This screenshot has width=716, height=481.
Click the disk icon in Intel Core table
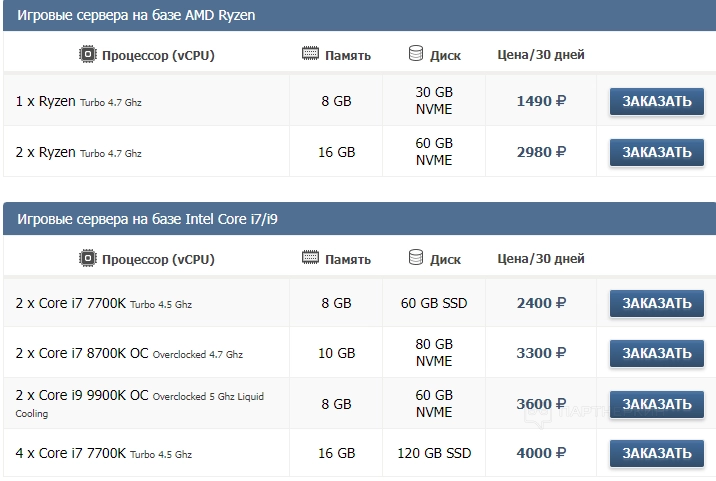coord(416,259)
